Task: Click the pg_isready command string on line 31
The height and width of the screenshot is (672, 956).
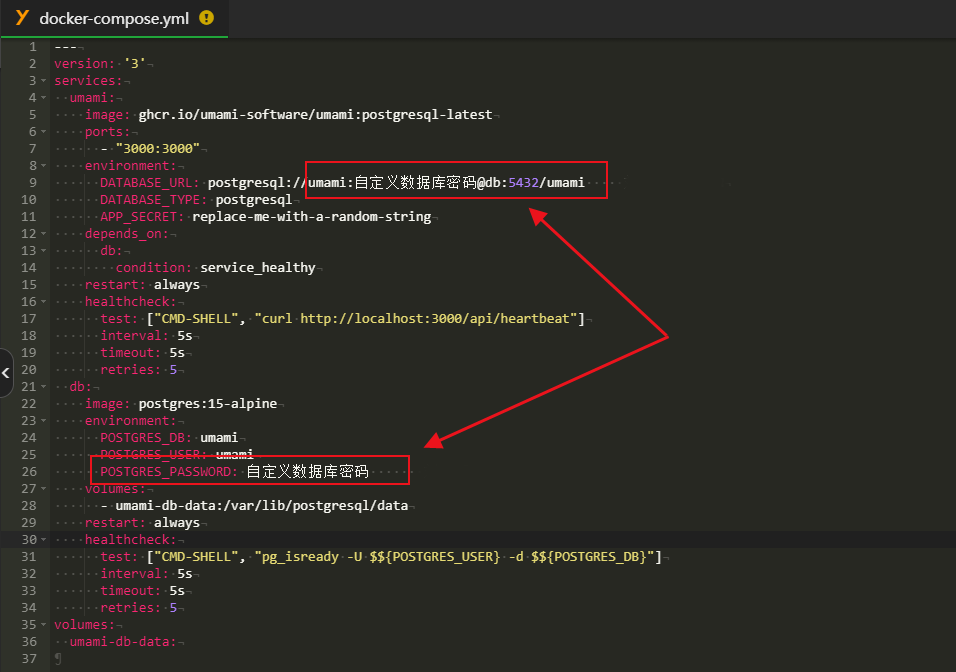Action: 454,557
